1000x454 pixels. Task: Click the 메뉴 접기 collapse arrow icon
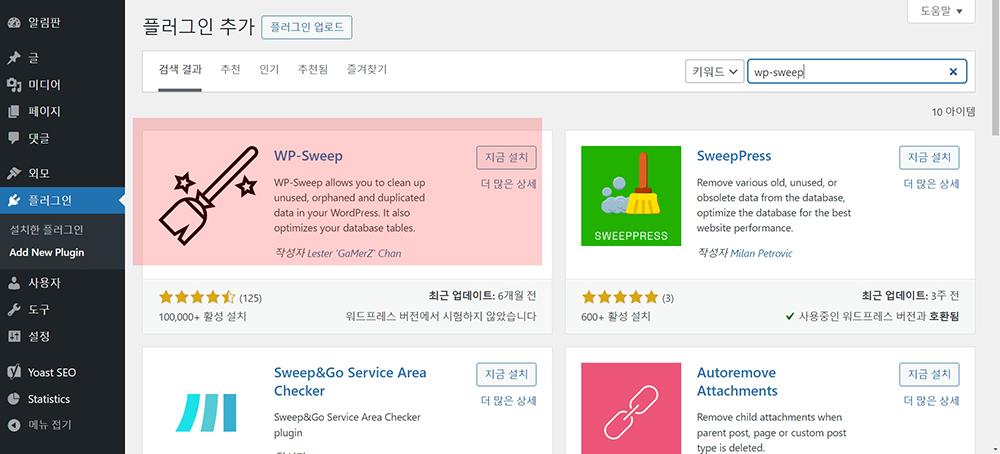[x=14, y=425]
